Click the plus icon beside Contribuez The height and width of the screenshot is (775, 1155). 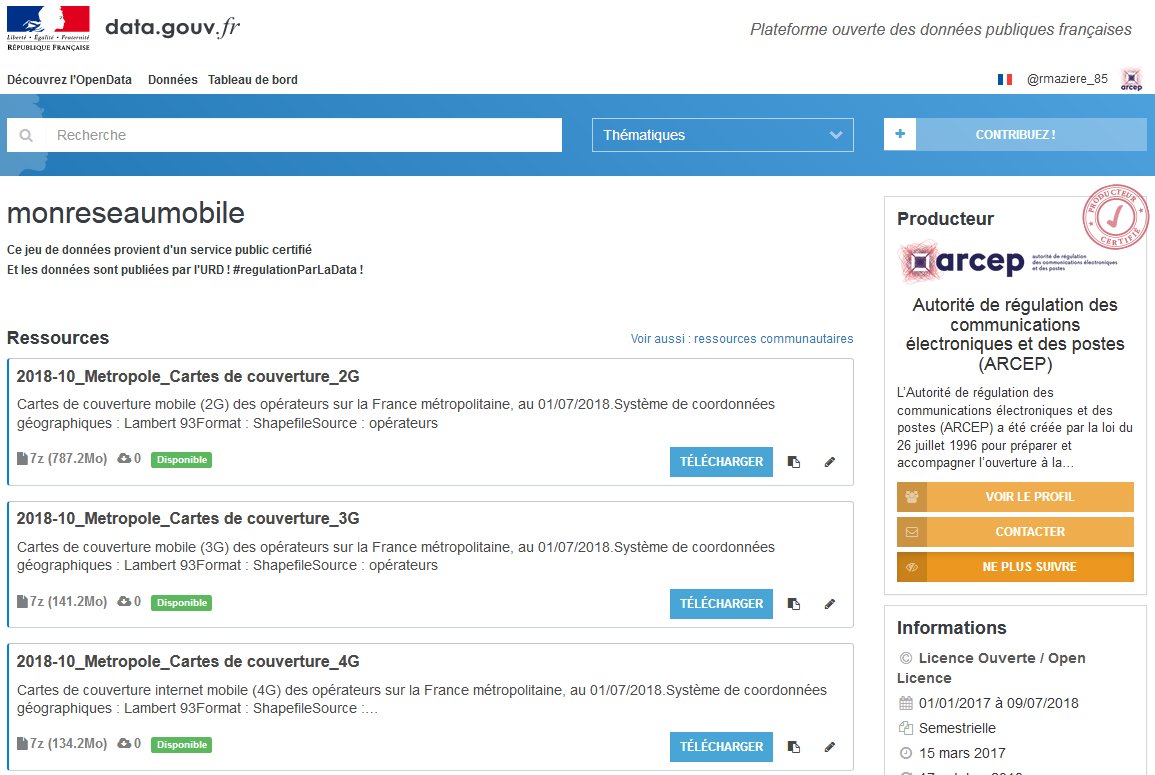coord(899,134)
